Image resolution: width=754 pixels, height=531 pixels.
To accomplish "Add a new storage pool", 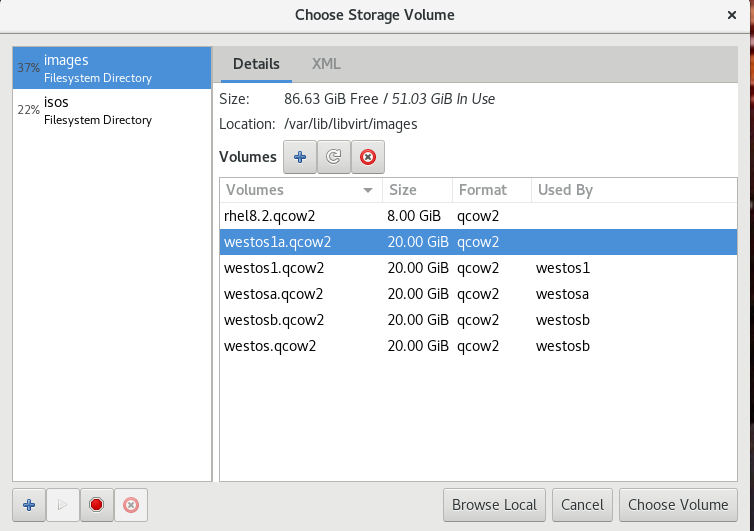I will click(29, 505).
